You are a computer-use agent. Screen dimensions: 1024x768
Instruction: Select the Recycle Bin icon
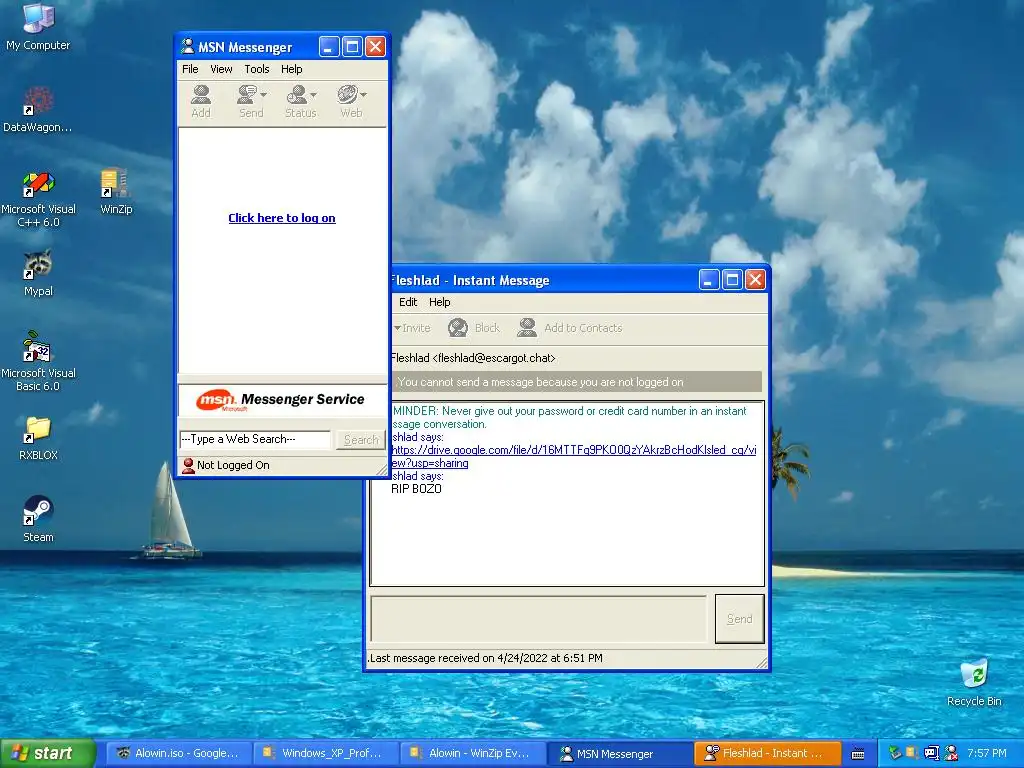click(974, 682)
